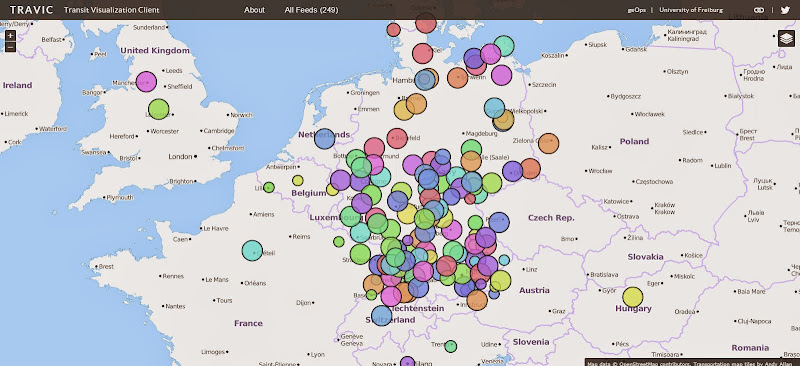Open the Twitter bird icon link
Viewport: 800px width, 366px height.
[x=785, y=10]
